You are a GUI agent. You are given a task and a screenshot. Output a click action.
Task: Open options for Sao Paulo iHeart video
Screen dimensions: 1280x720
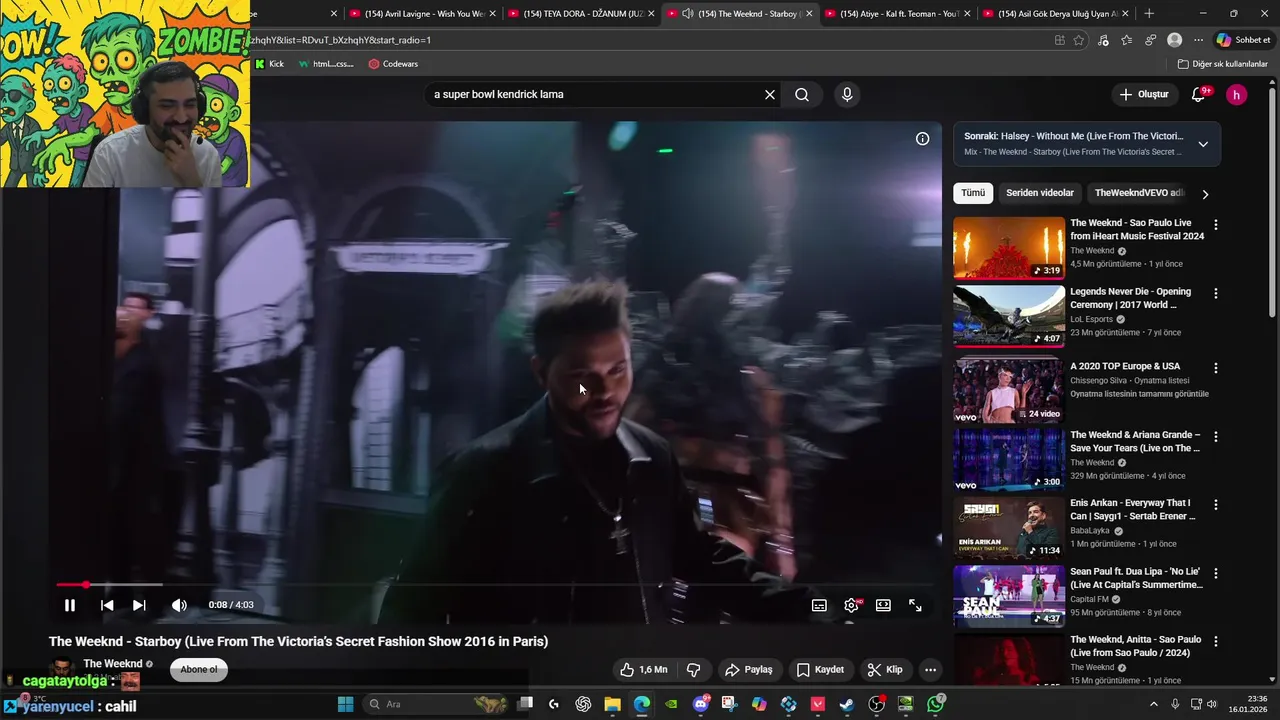coord(1216,225)
